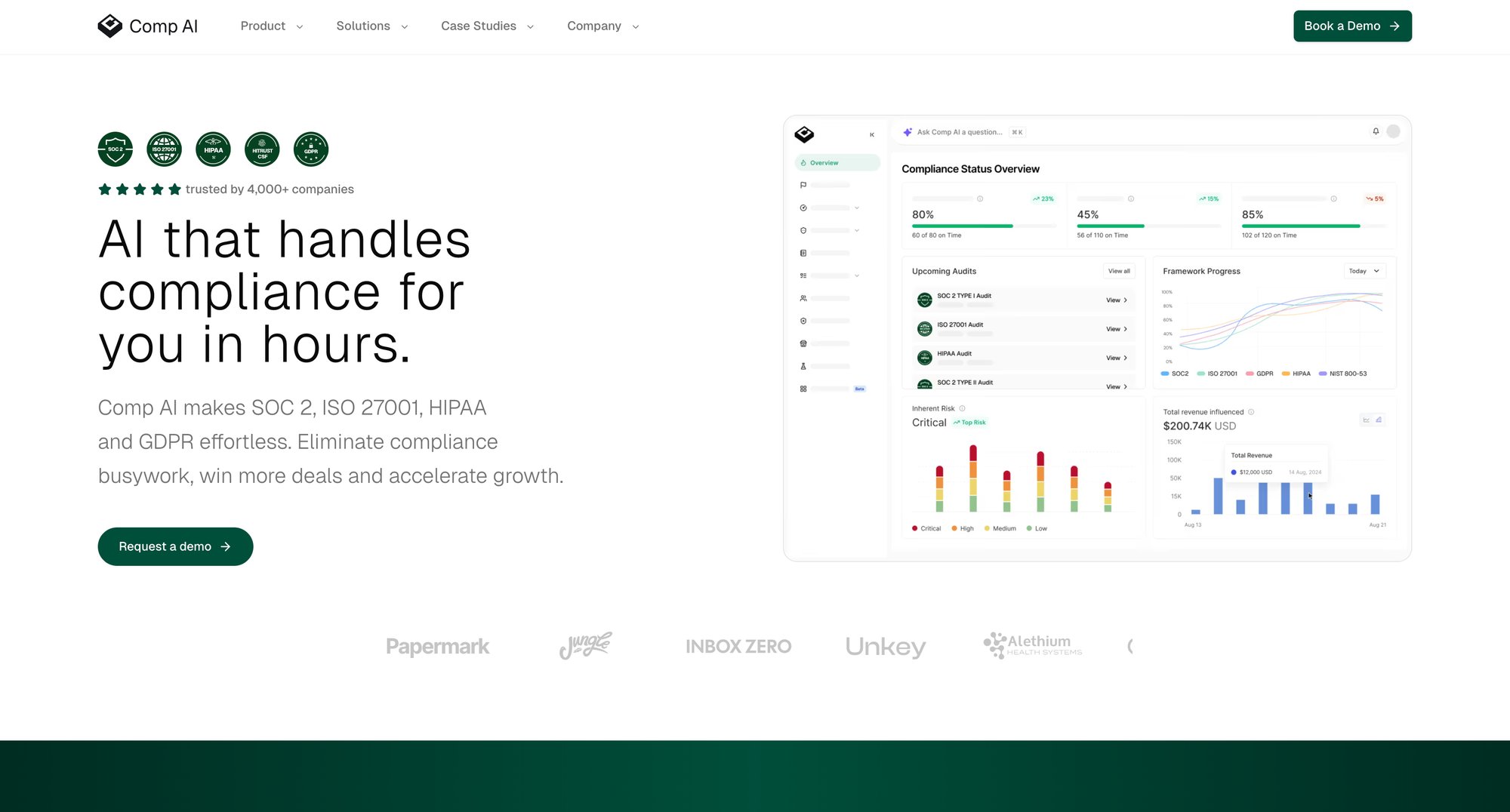This screenshot has width=1510, height=812.
Task: Open the Today dropdown in Framework Progress
Action: click(x=1364, y=271)
